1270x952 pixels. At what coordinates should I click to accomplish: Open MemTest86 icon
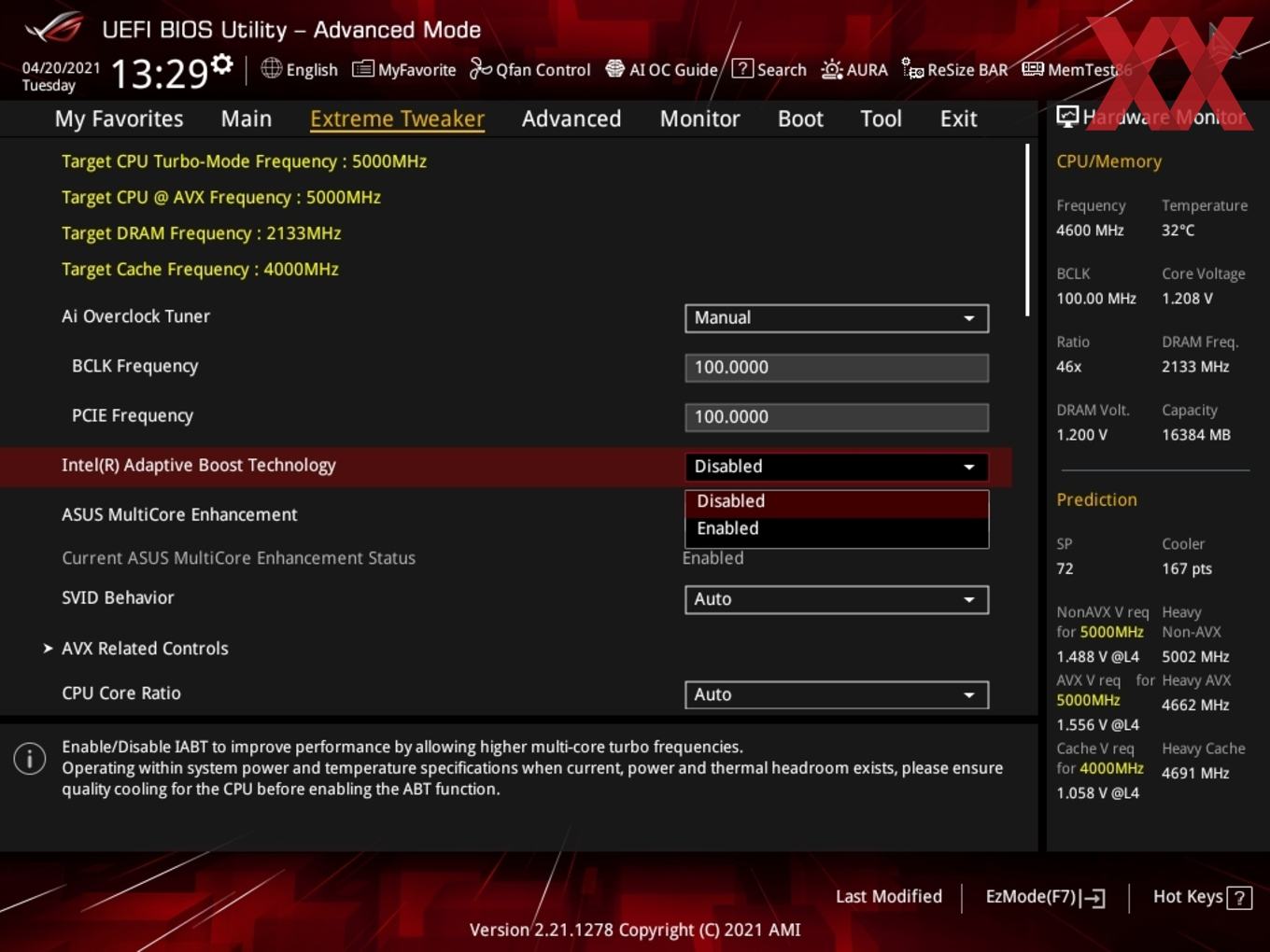coord(1032,69)
